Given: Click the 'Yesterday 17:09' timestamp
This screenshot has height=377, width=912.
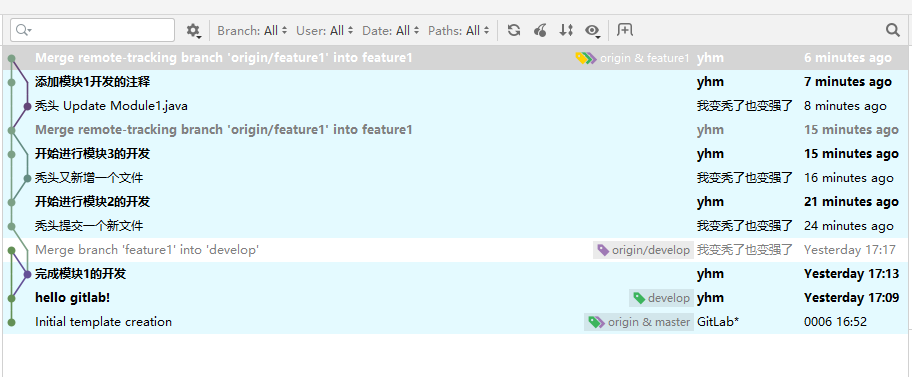Looking at the screenshot, I should (852, 297).
